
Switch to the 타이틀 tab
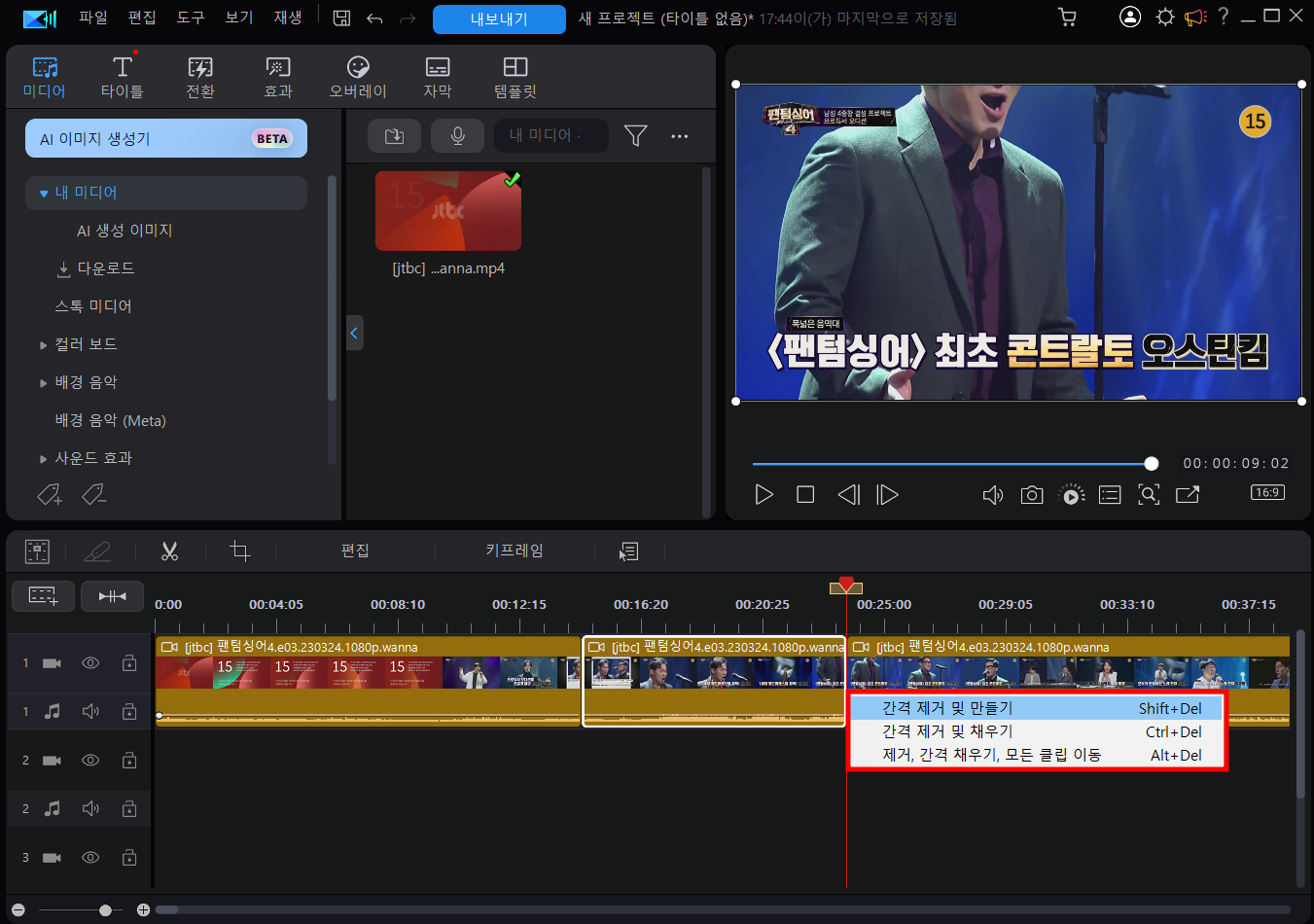click(123, 78)
